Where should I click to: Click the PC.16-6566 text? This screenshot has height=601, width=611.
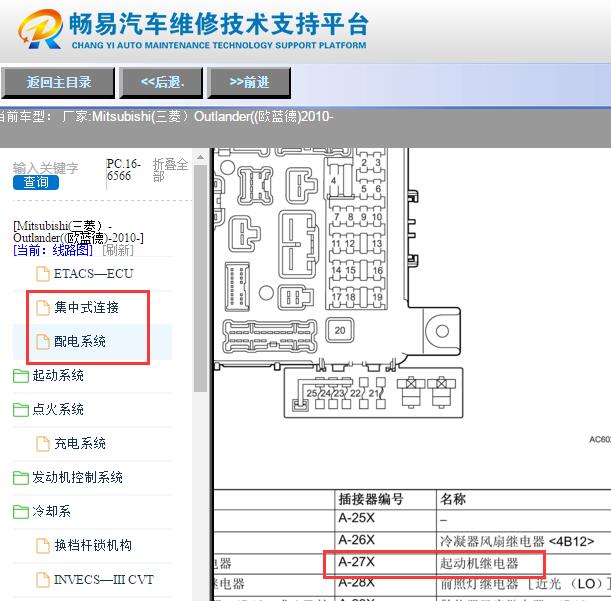(124, 170)
